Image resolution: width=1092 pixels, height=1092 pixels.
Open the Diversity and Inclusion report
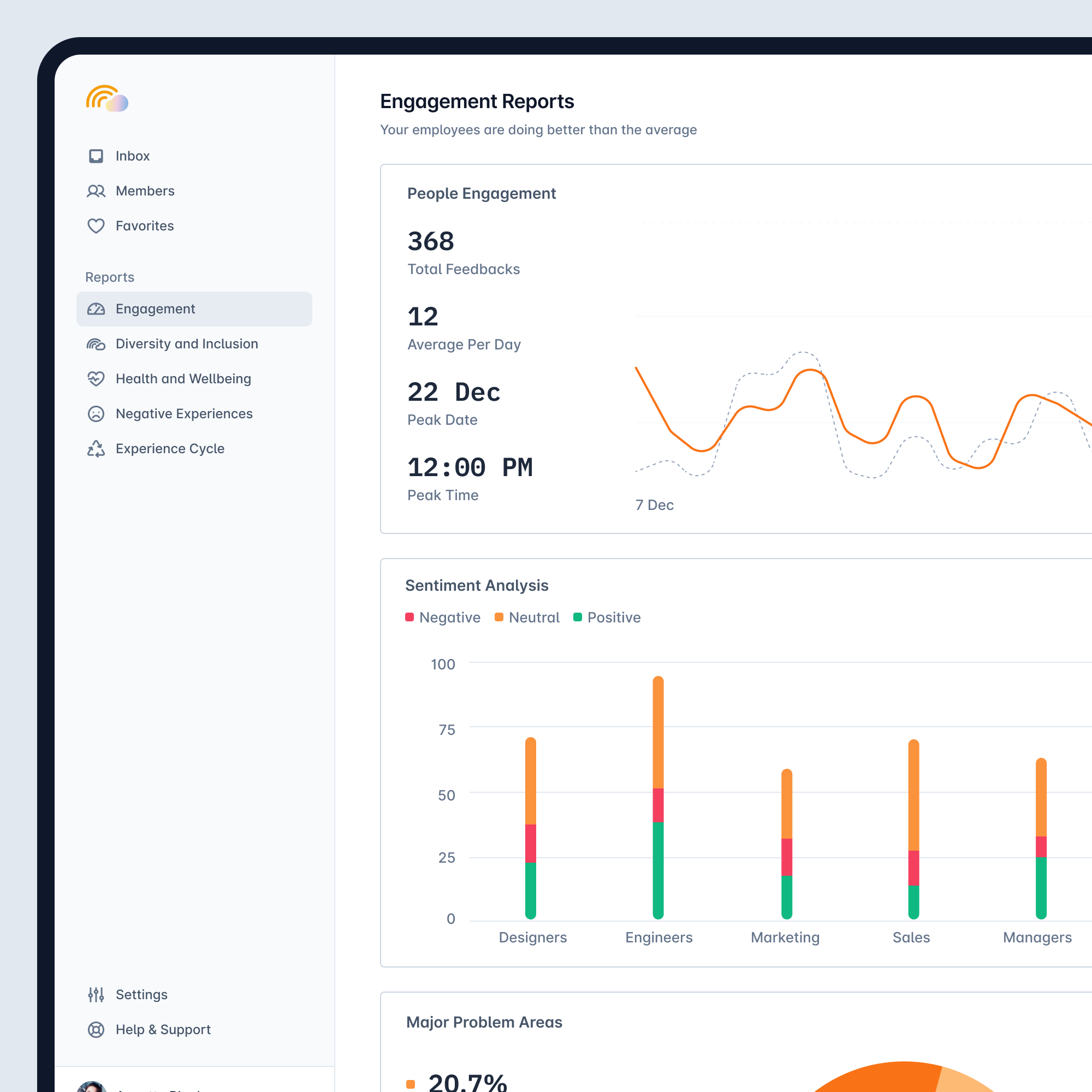pos(187,344)
